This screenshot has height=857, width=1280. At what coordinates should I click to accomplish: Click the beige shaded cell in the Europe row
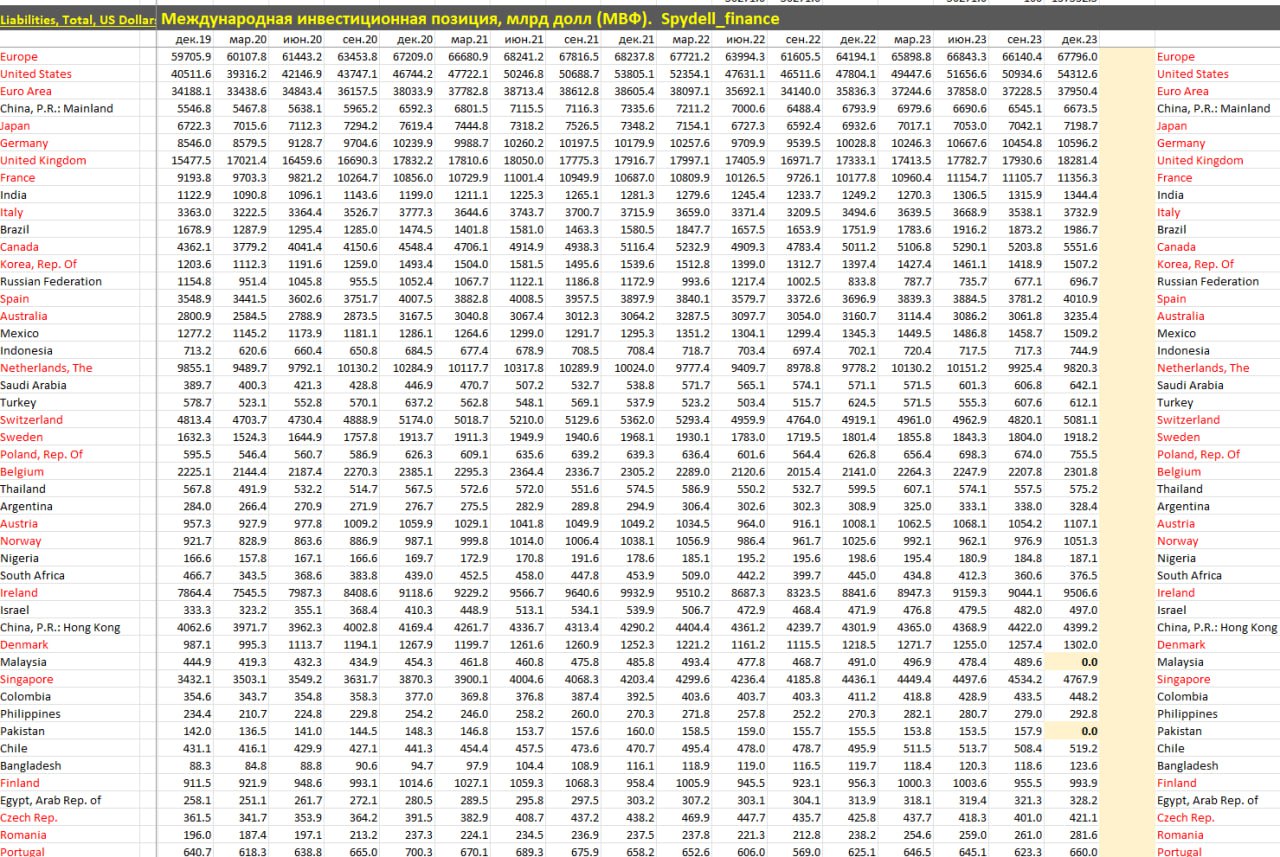[1125, 57]
